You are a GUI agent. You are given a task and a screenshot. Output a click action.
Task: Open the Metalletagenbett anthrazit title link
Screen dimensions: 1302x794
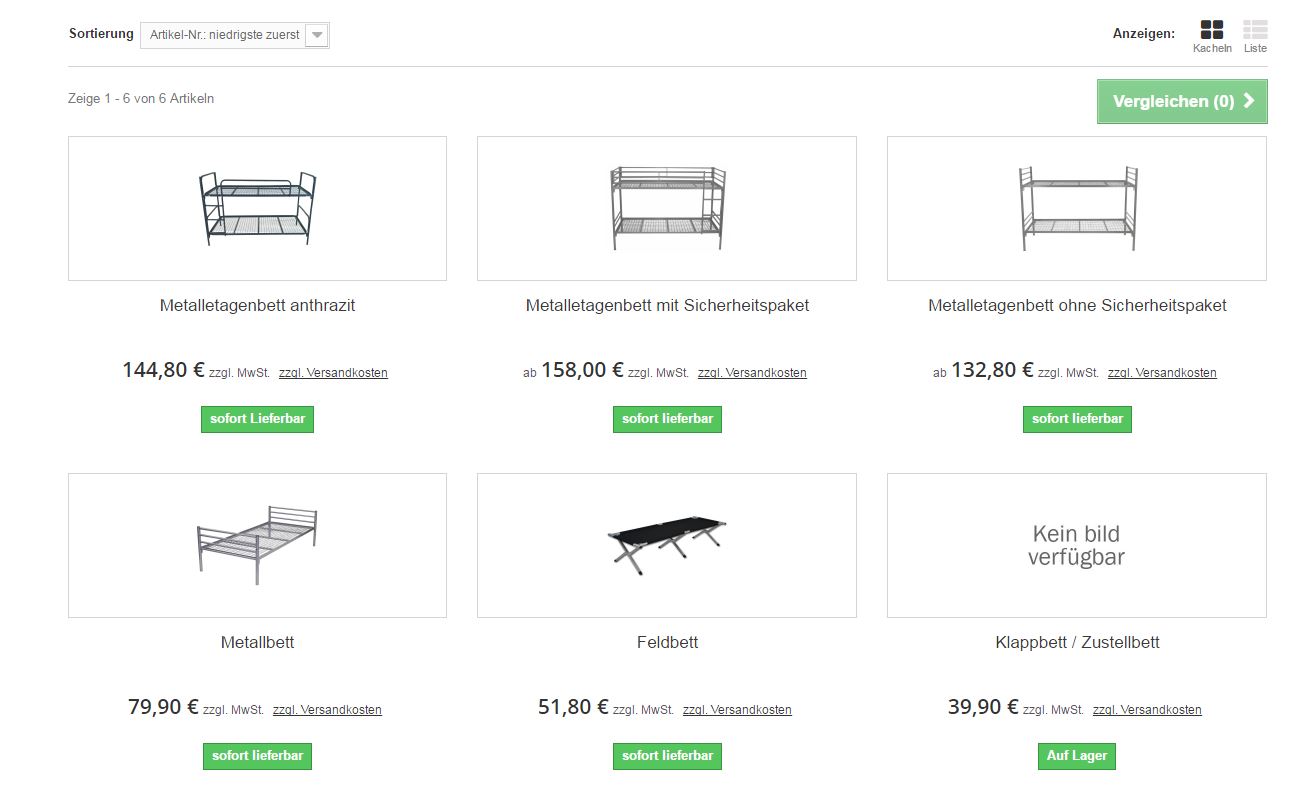pos(257,305)
